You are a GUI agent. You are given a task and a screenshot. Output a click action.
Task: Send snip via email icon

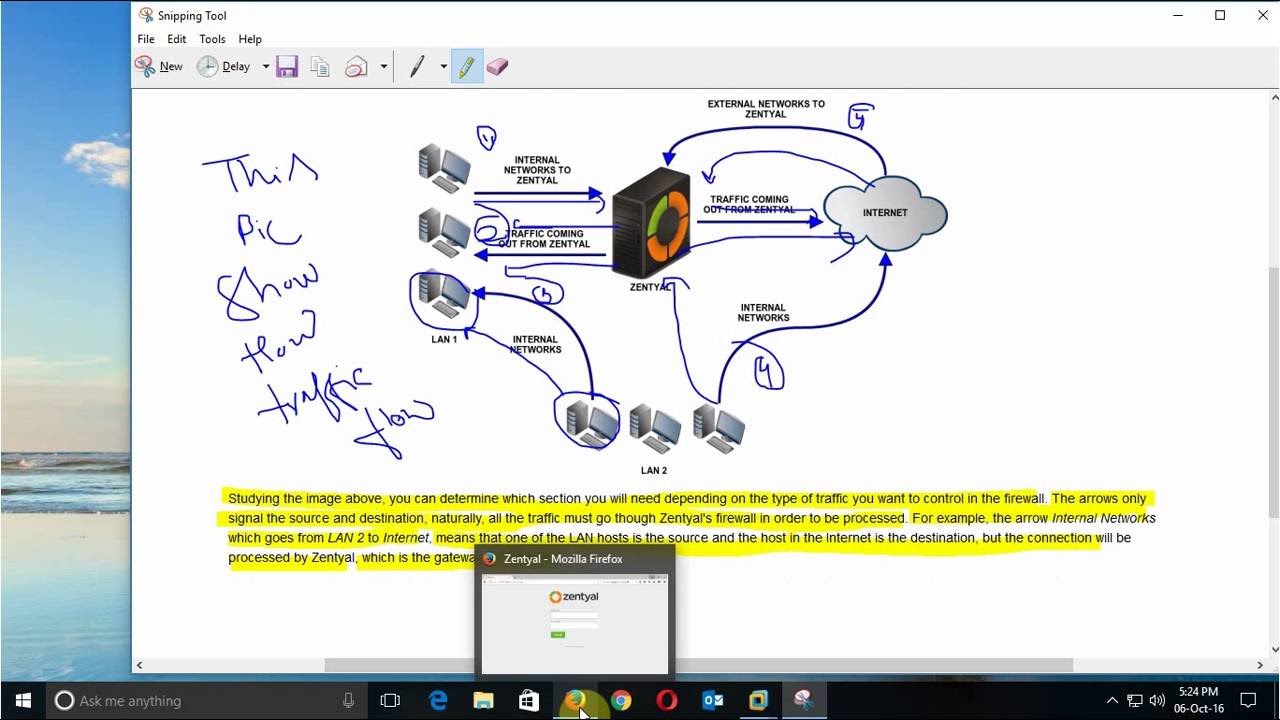click(356, 67)
